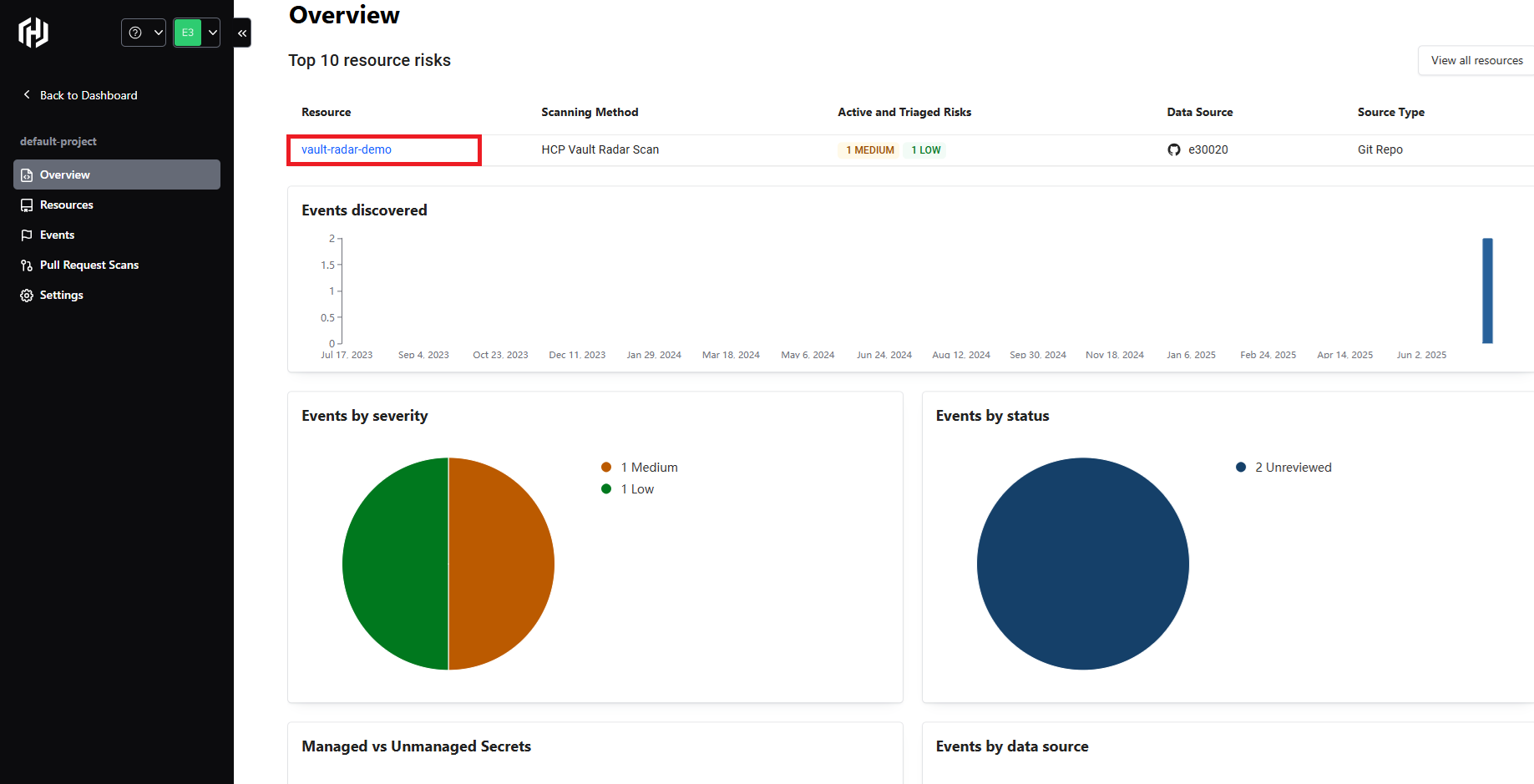Collapse the sidebar with double-chevron icon
The width and height of the screenshot is (1534, 784).
pyautogui.click(x=242, y=33)
